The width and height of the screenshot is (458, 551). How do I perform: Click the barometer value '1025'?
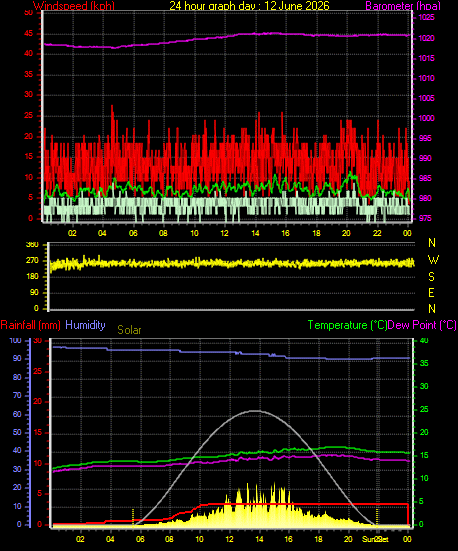(x=426, y=18)
